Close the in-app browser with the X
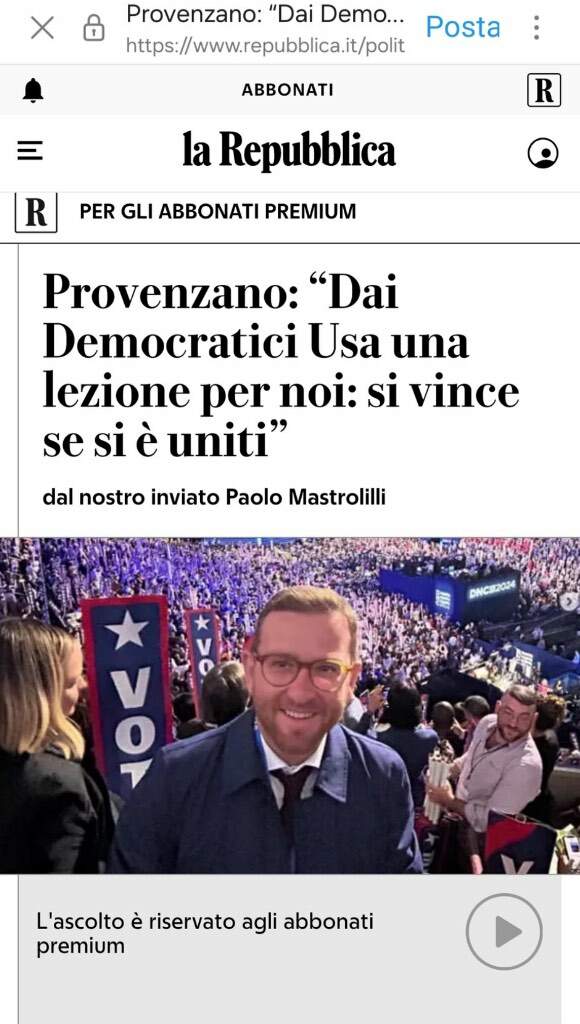Screen dimensions: 580x1024 point(42,28)
